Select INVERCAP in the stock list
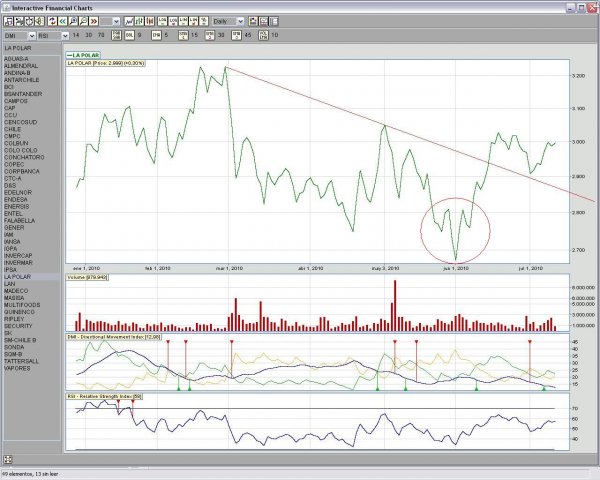 tap(18, 255)
